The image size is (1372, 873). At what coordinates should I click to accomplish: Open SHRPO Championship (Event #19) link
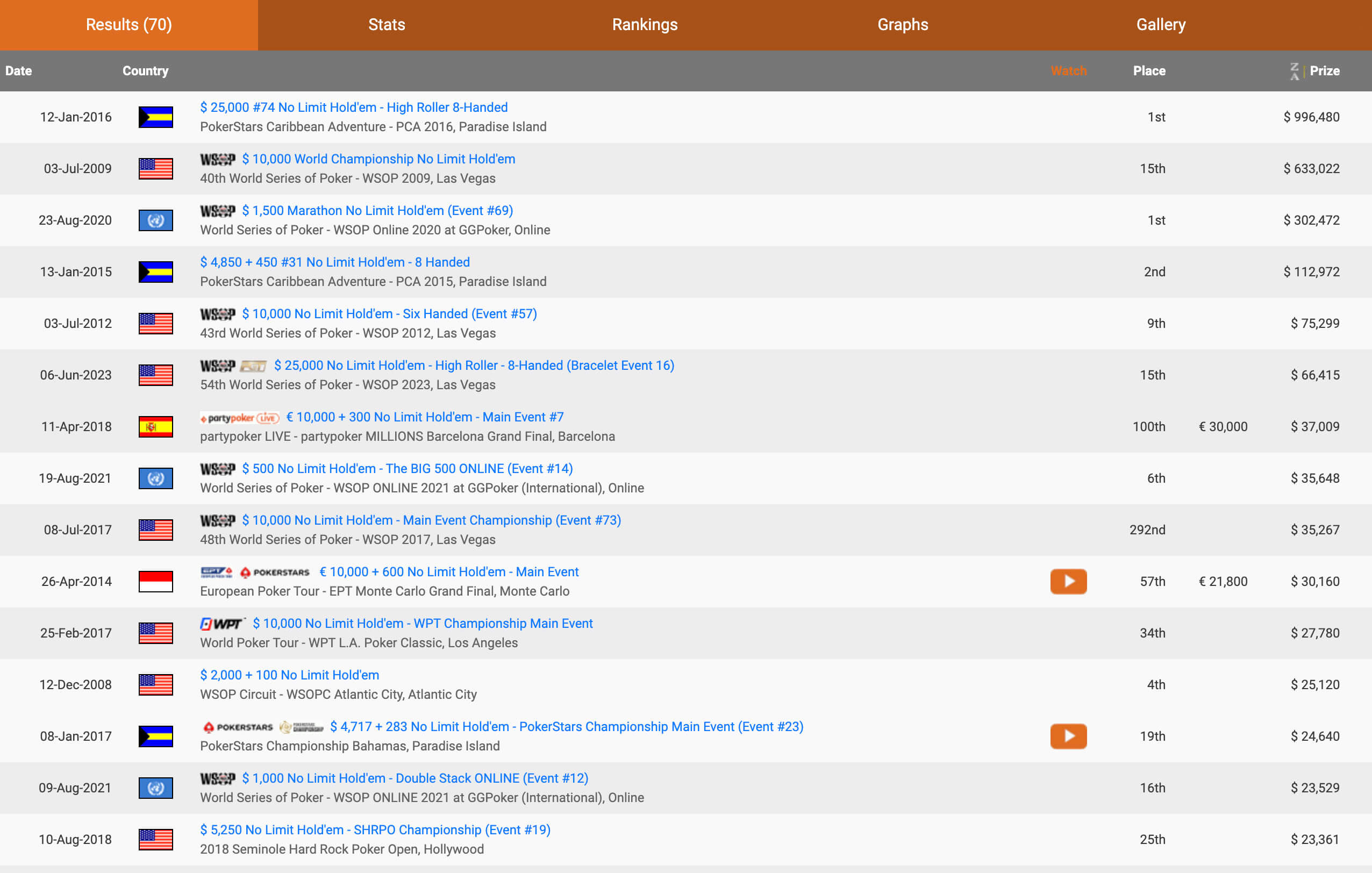pos(375,829)
